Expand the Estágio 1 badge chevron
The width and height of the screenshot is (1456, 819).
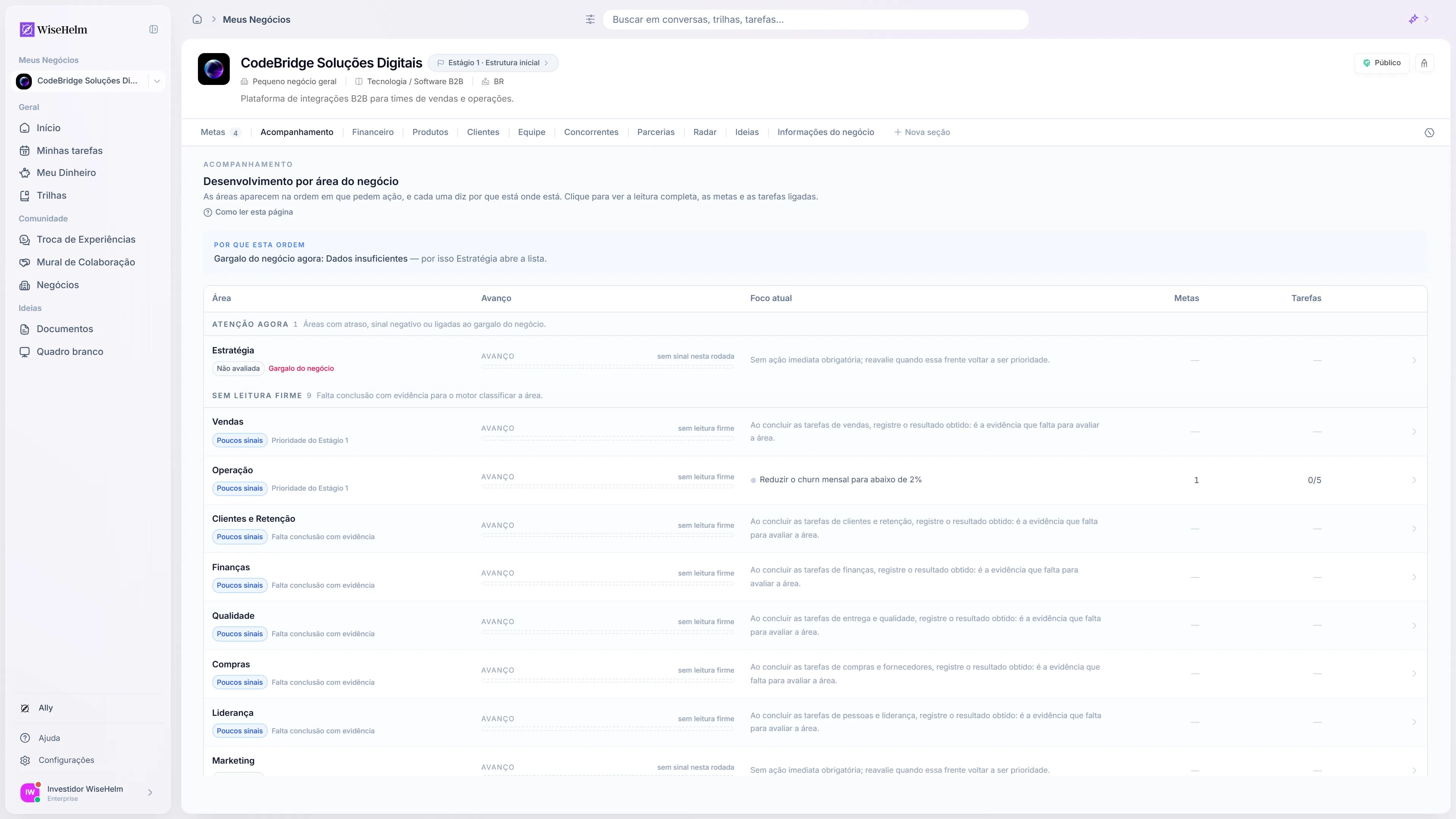pyautogui.click(x=546, y=63)
